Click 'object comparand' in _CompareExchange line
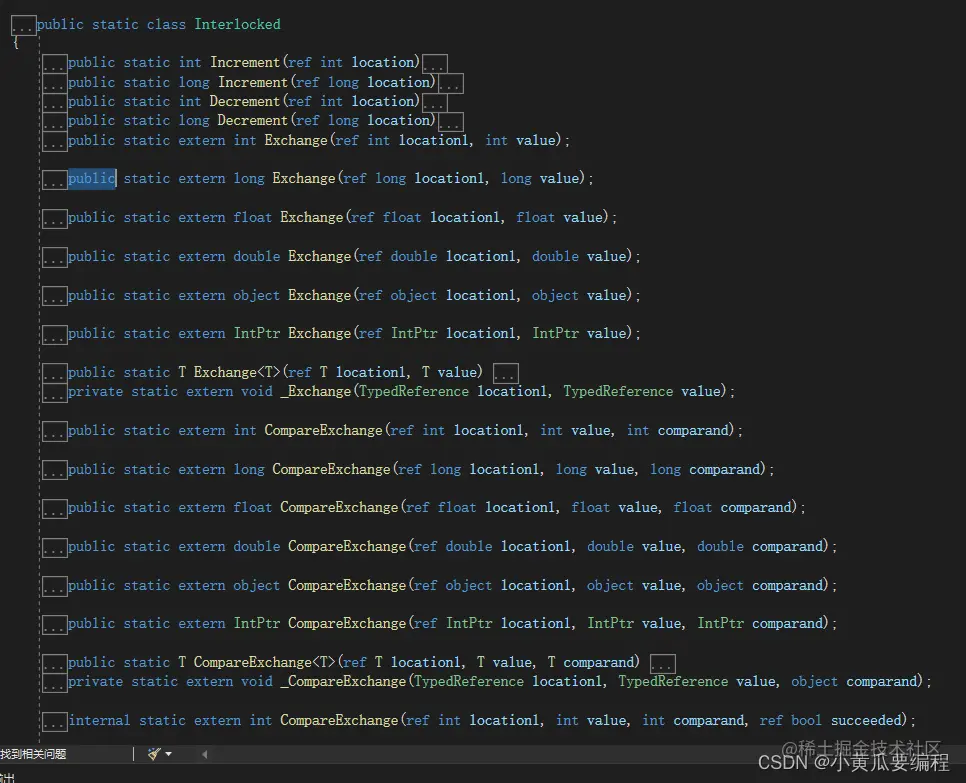 coord(856,682)
